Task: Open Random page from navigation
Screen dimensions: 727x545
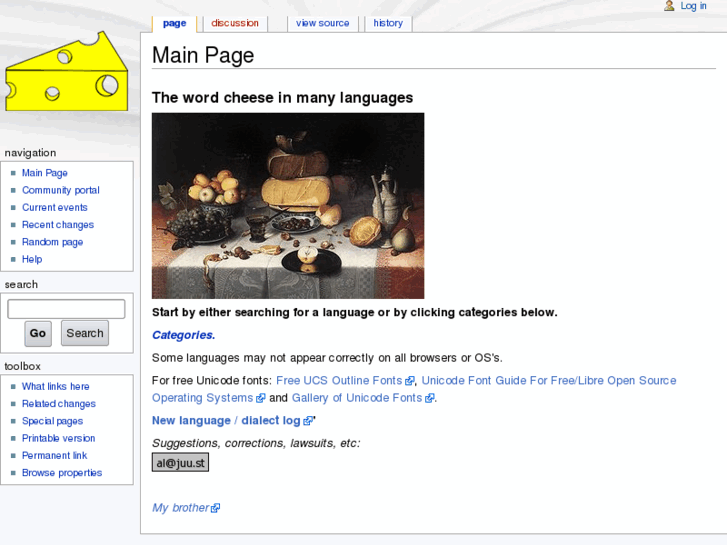Action: click(x=52, y=242)
